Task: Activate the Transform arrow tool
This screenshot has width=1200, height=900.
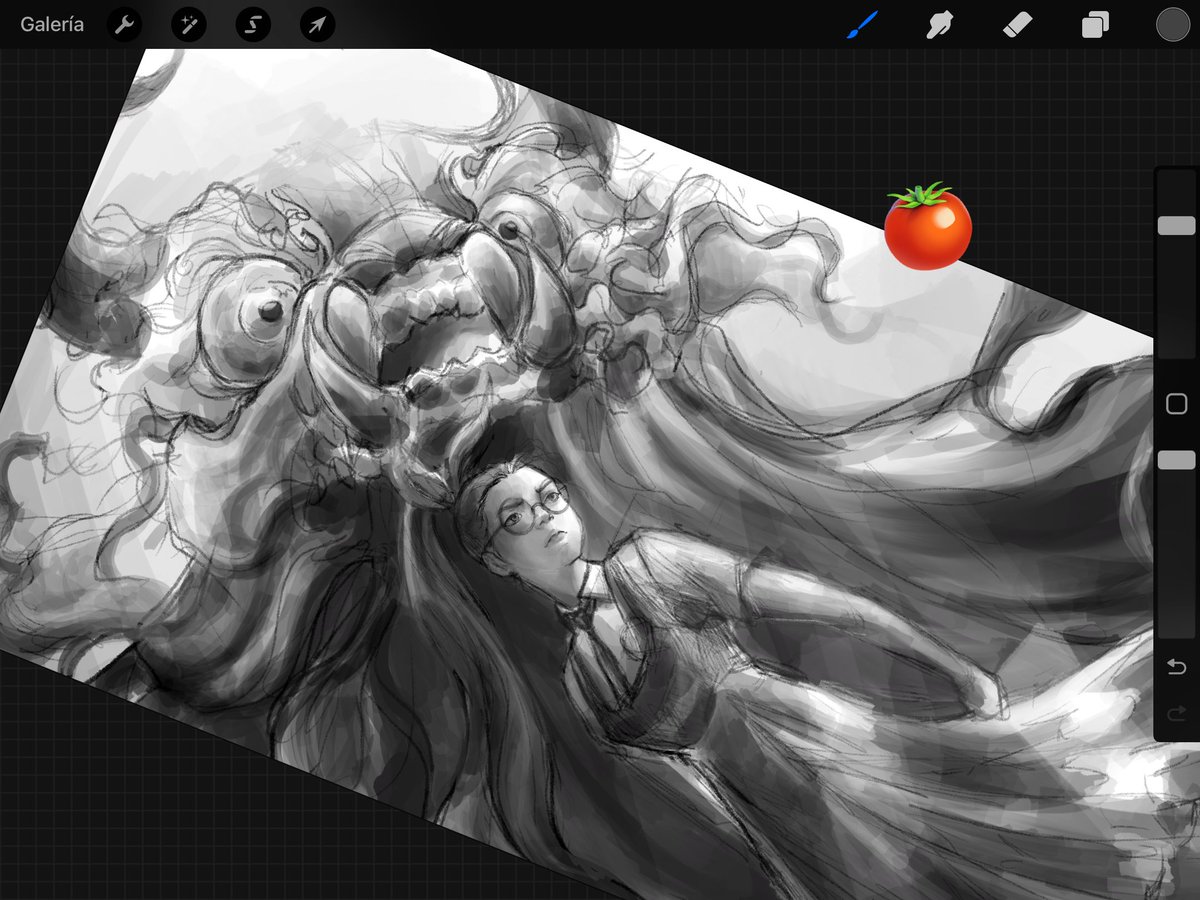Action: click(317, 25)
